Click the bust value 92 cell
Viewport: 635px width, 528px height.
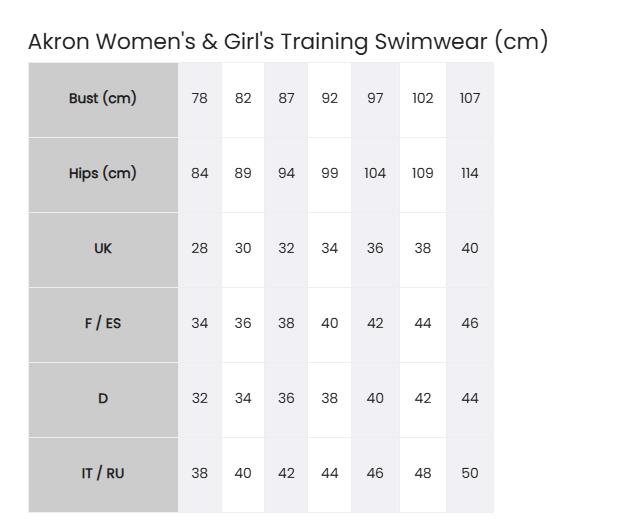(x=330, y=98)
